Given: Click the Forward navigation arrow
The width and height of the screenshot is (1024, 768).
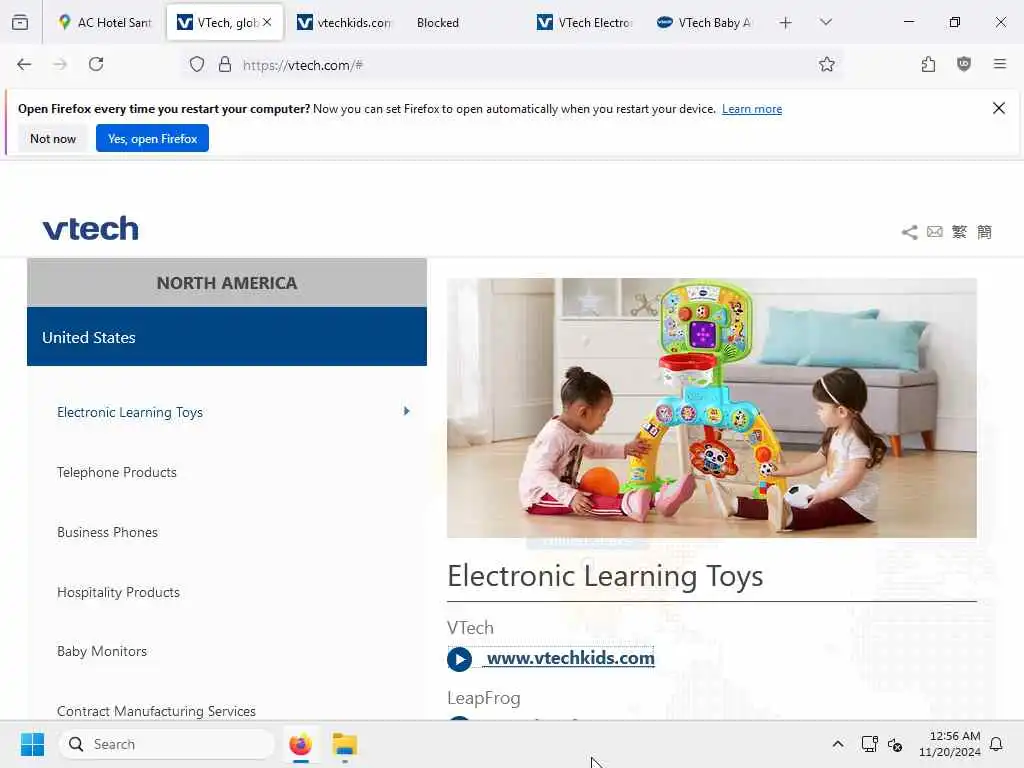Looking at the screenshot, I should click(60, 64).
